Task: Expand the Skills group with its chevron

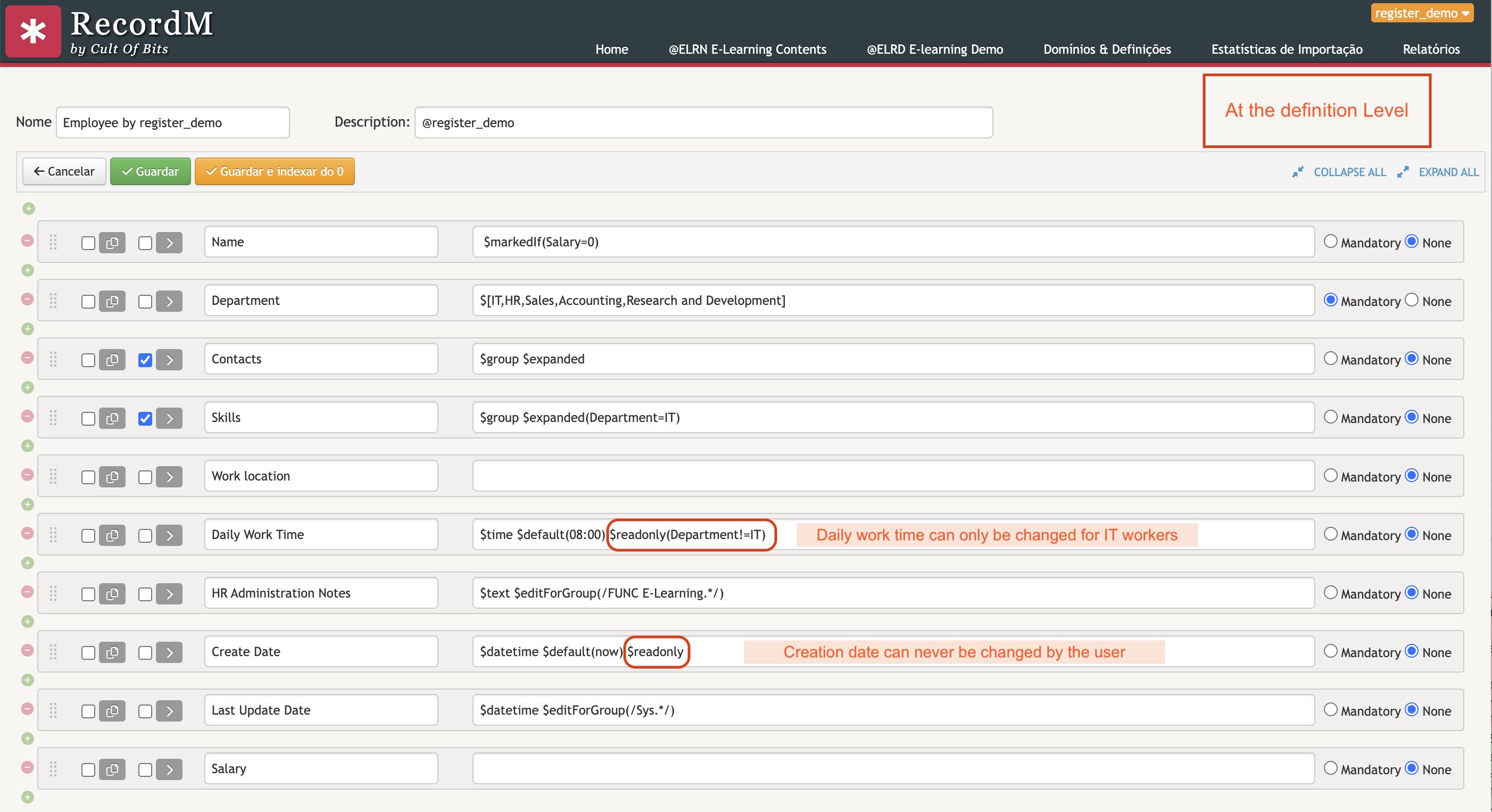Action: point(169,418)
